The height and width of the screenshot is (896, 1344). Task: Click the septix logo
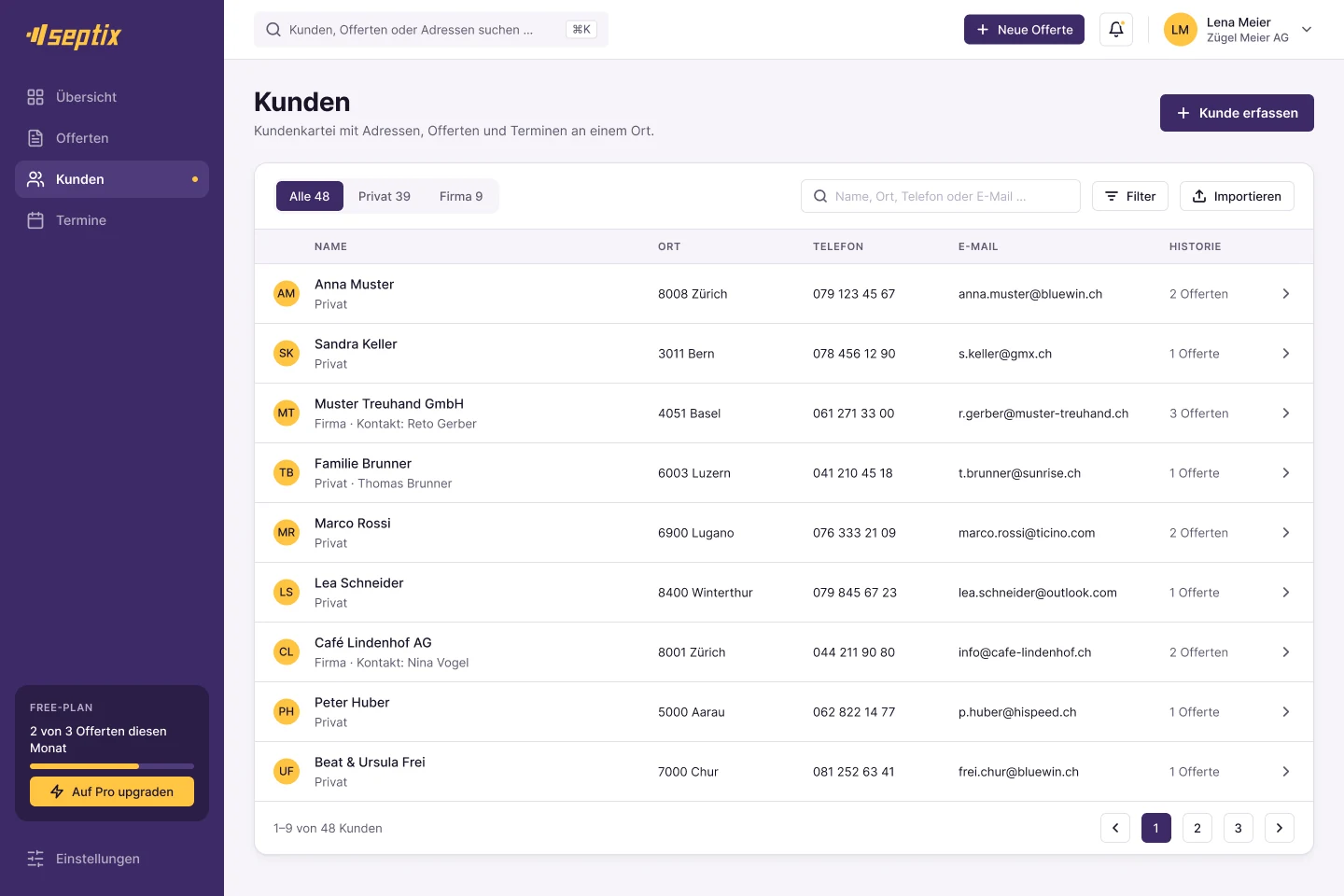(x=74, y=35)
